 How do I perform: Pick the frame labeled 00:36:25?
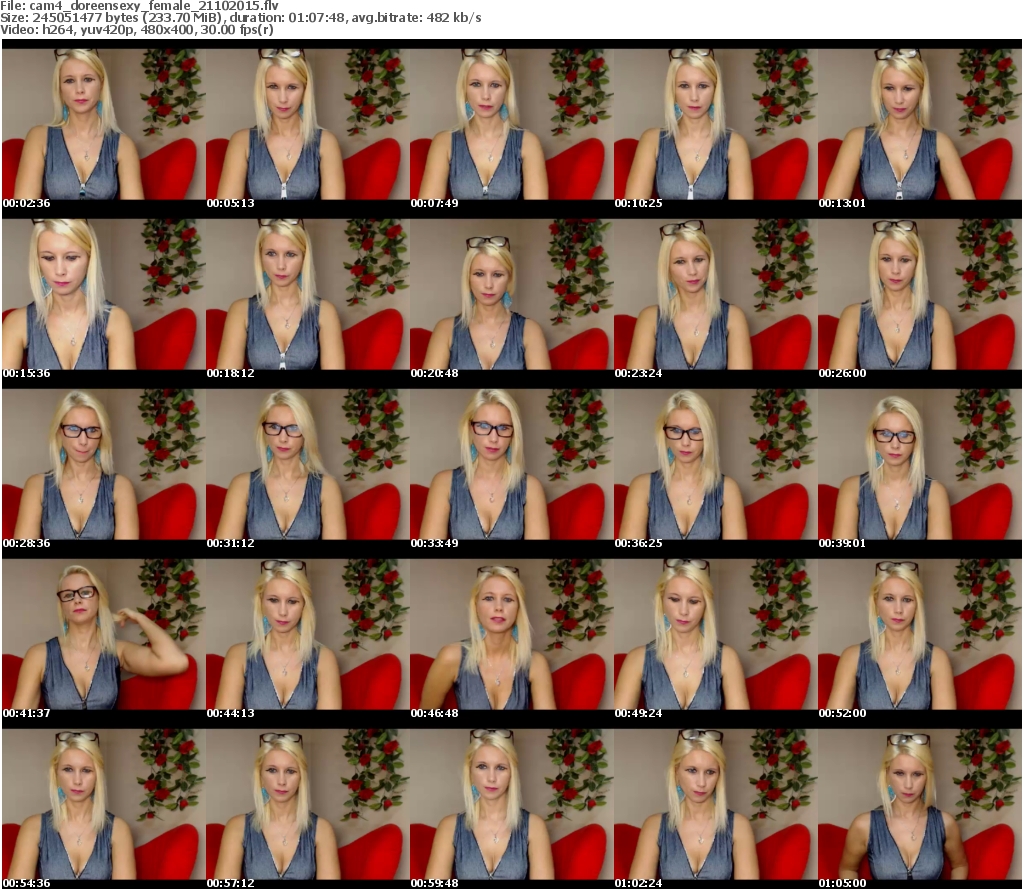[715, 465]
